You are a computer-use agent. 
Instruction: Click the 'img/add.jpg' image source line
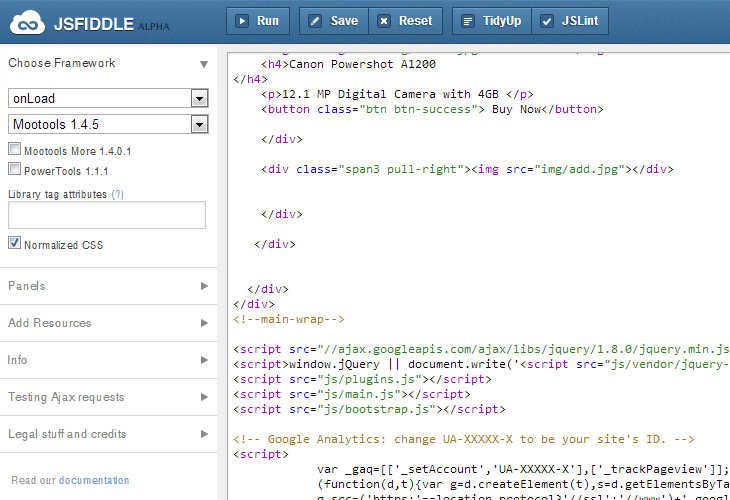[x=467, y=169]
